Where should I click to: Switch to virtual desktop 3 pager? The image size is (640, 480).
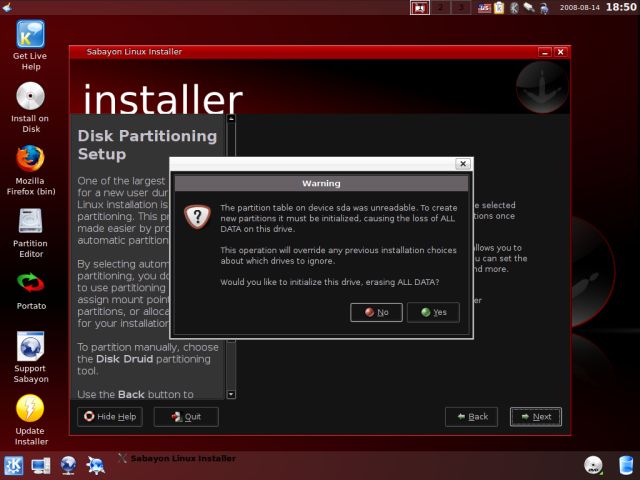click(460, 7)
